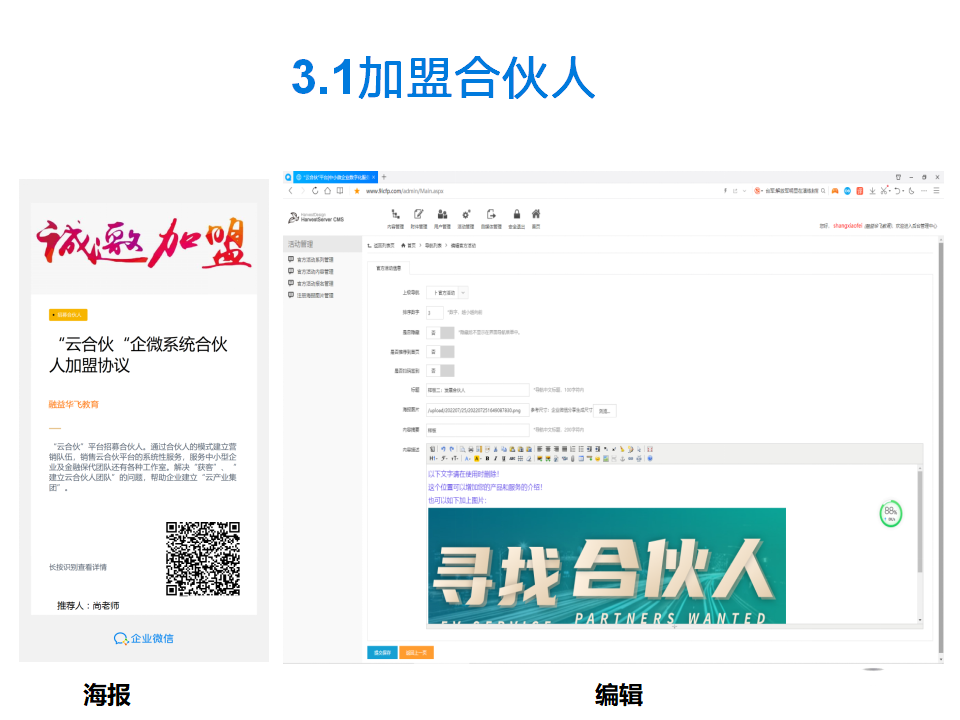This screenshot has height=720, width=960.
Task: Click the blue globe icon ending the editor toolbar
Action: (x=650, y=458)
